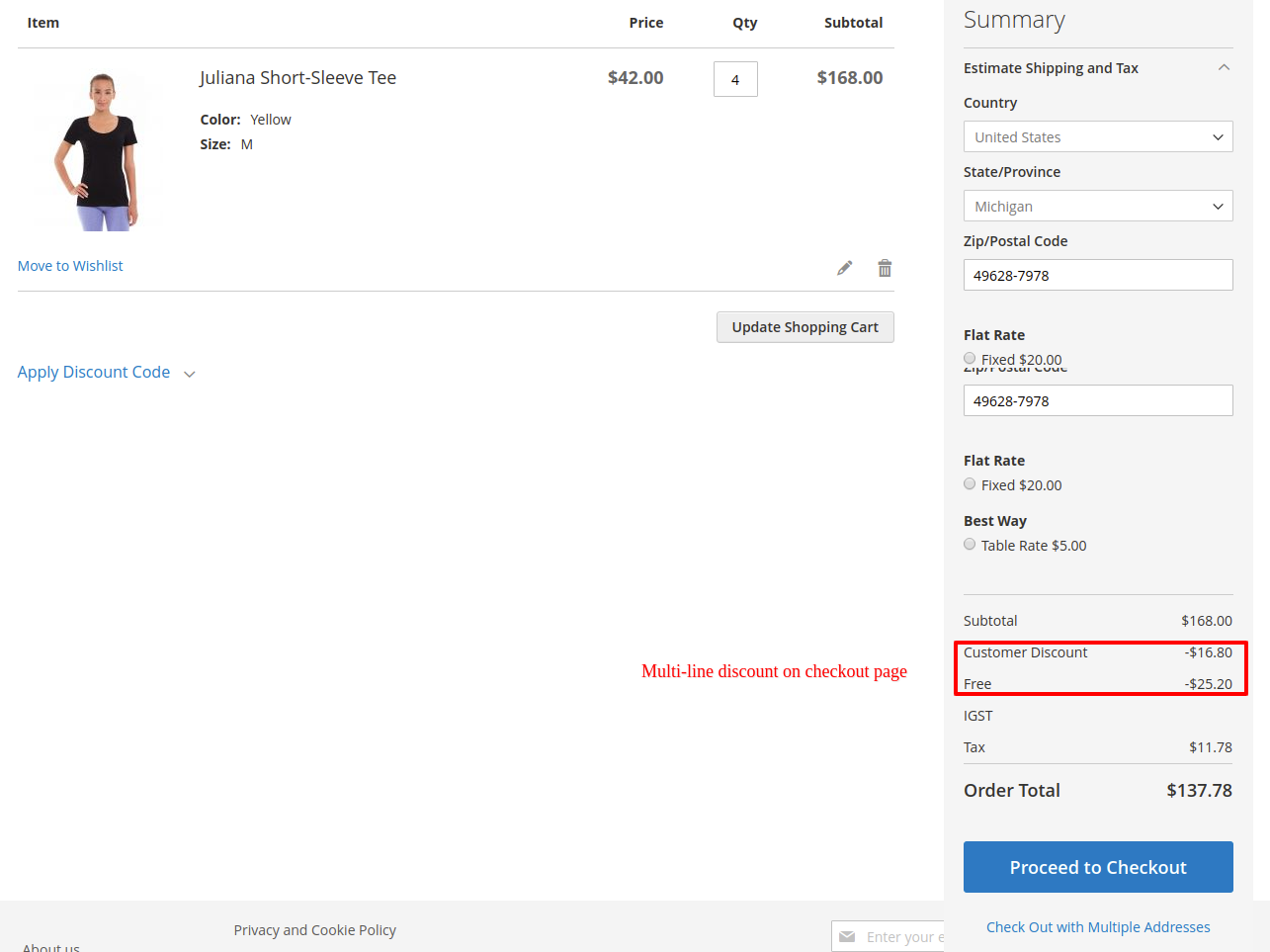This screenshot has width=1270, height=952.
Task: Select the Table Rate $5.00 shipping option
Action: tap(970, 545)
